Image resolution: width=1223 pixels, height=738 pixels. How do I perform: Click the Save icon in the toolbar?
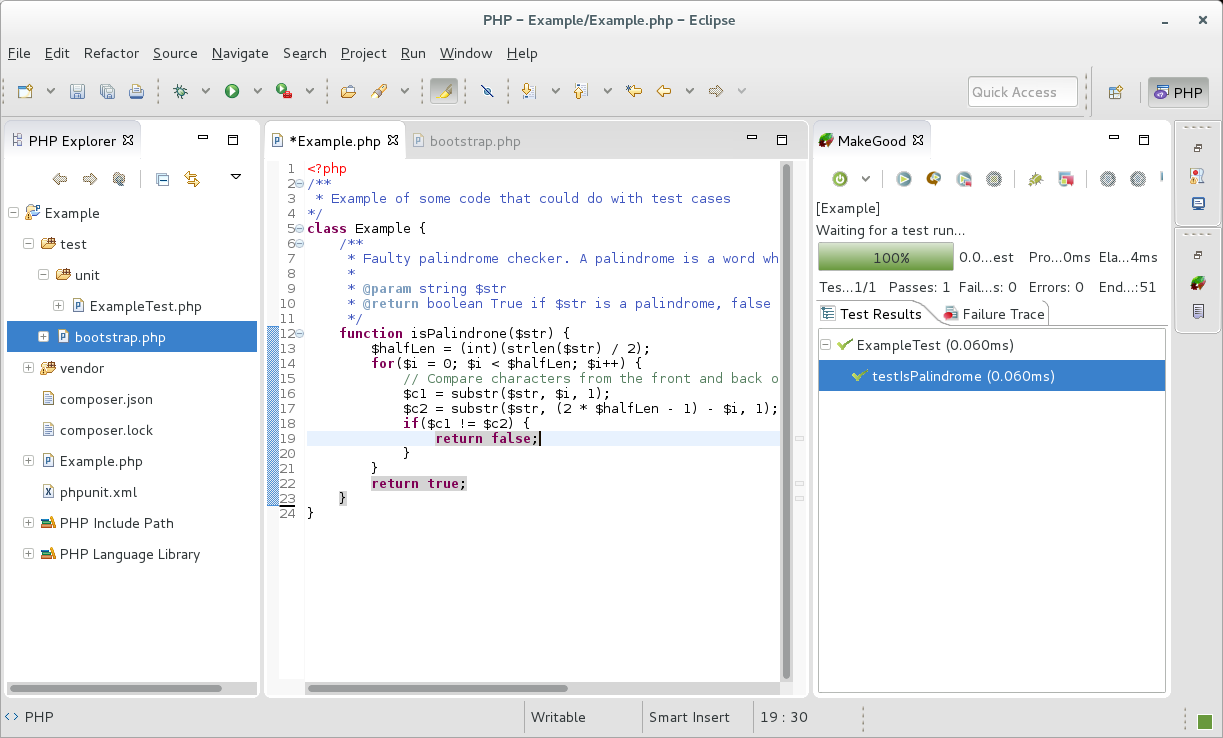coord(77,92)
